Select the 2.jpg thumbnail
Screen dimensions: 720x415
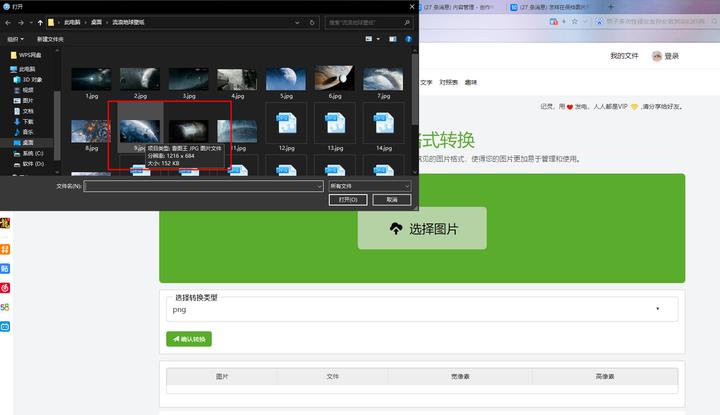[140, 79]
